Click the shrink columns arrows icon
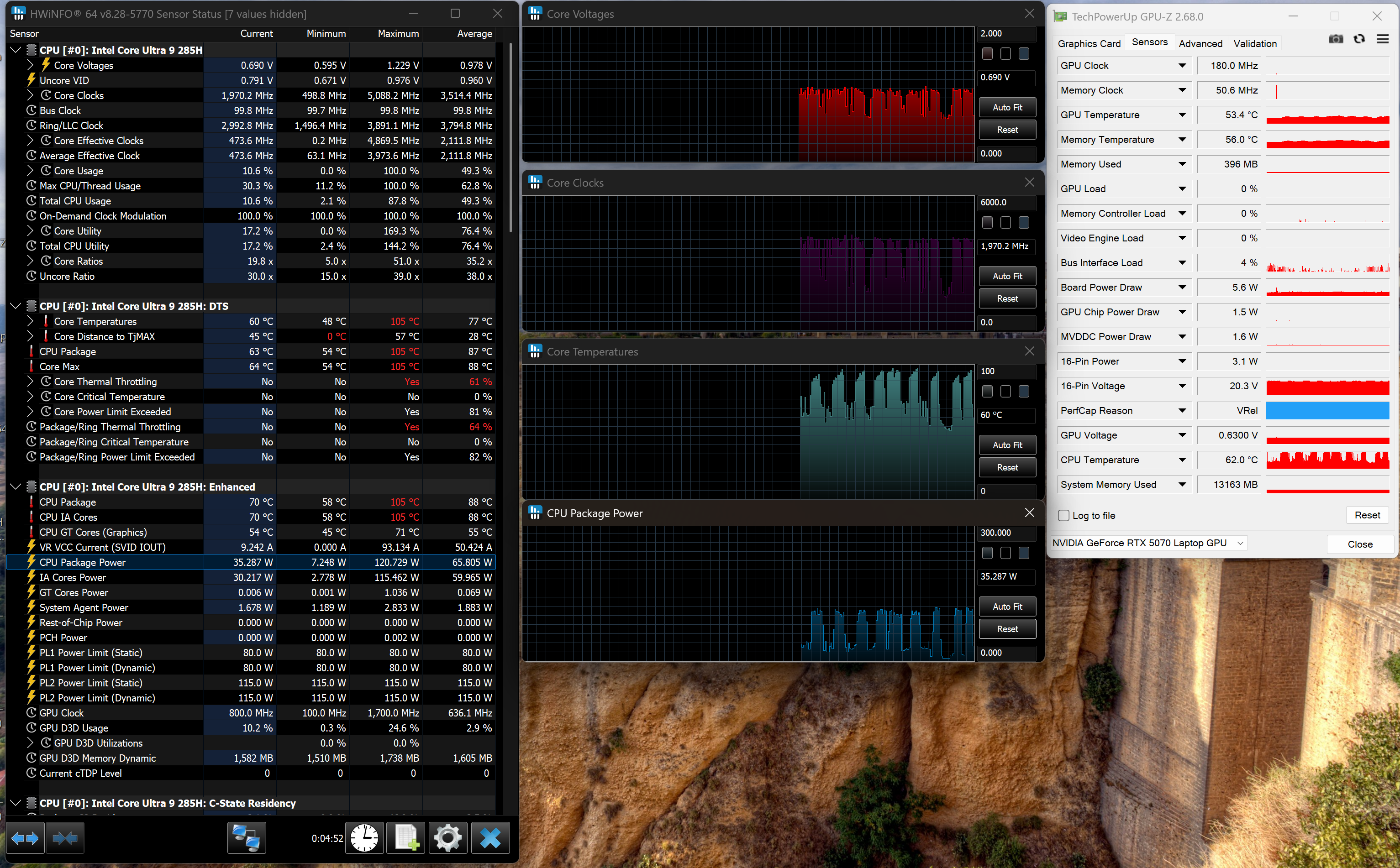The width and height of the screenshot is (1400, 868). click(65, 838)
